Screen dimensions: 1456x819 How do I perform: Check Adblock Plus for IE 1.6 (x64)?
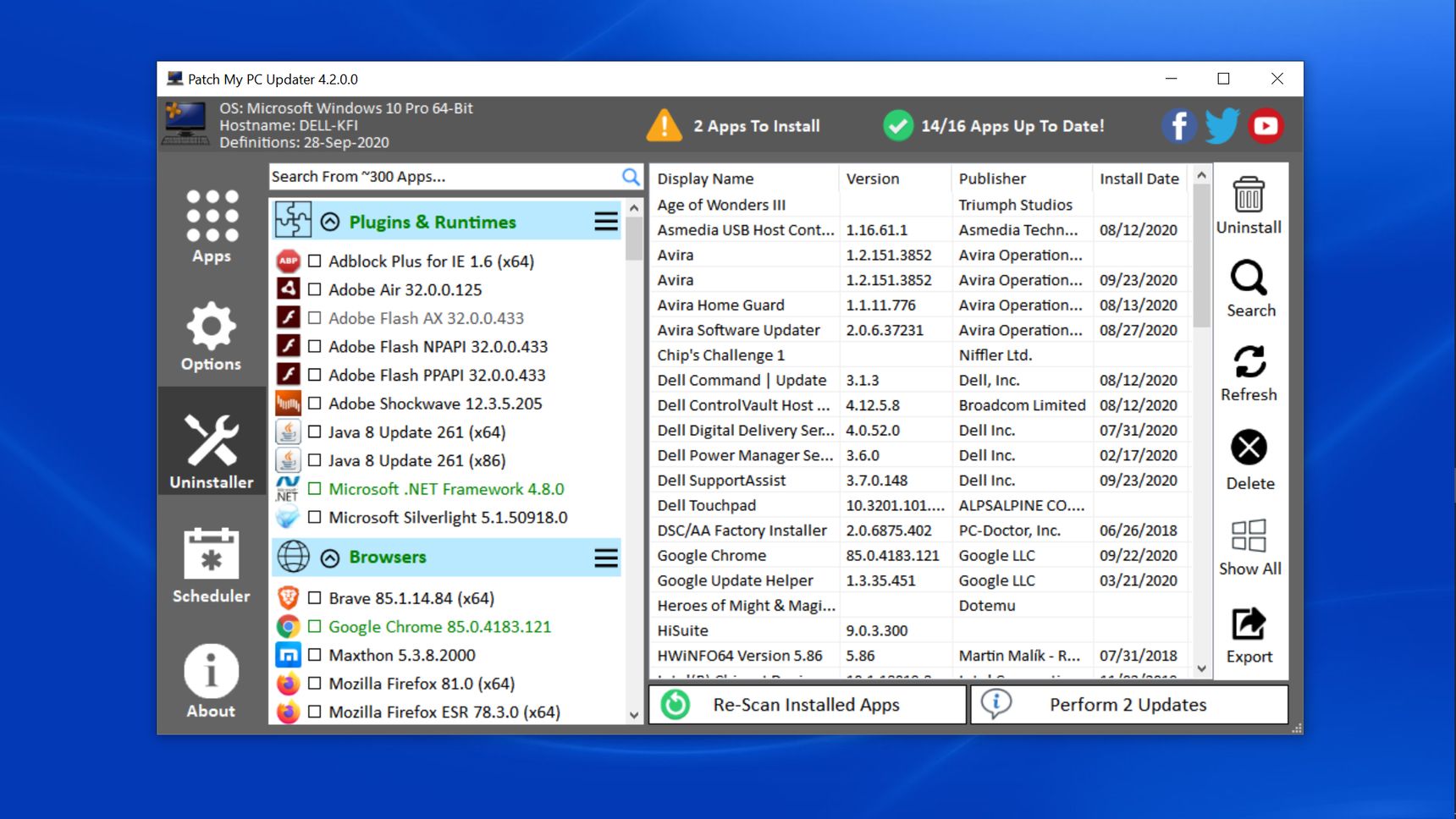pyautogui.click(x=314, y=261)
